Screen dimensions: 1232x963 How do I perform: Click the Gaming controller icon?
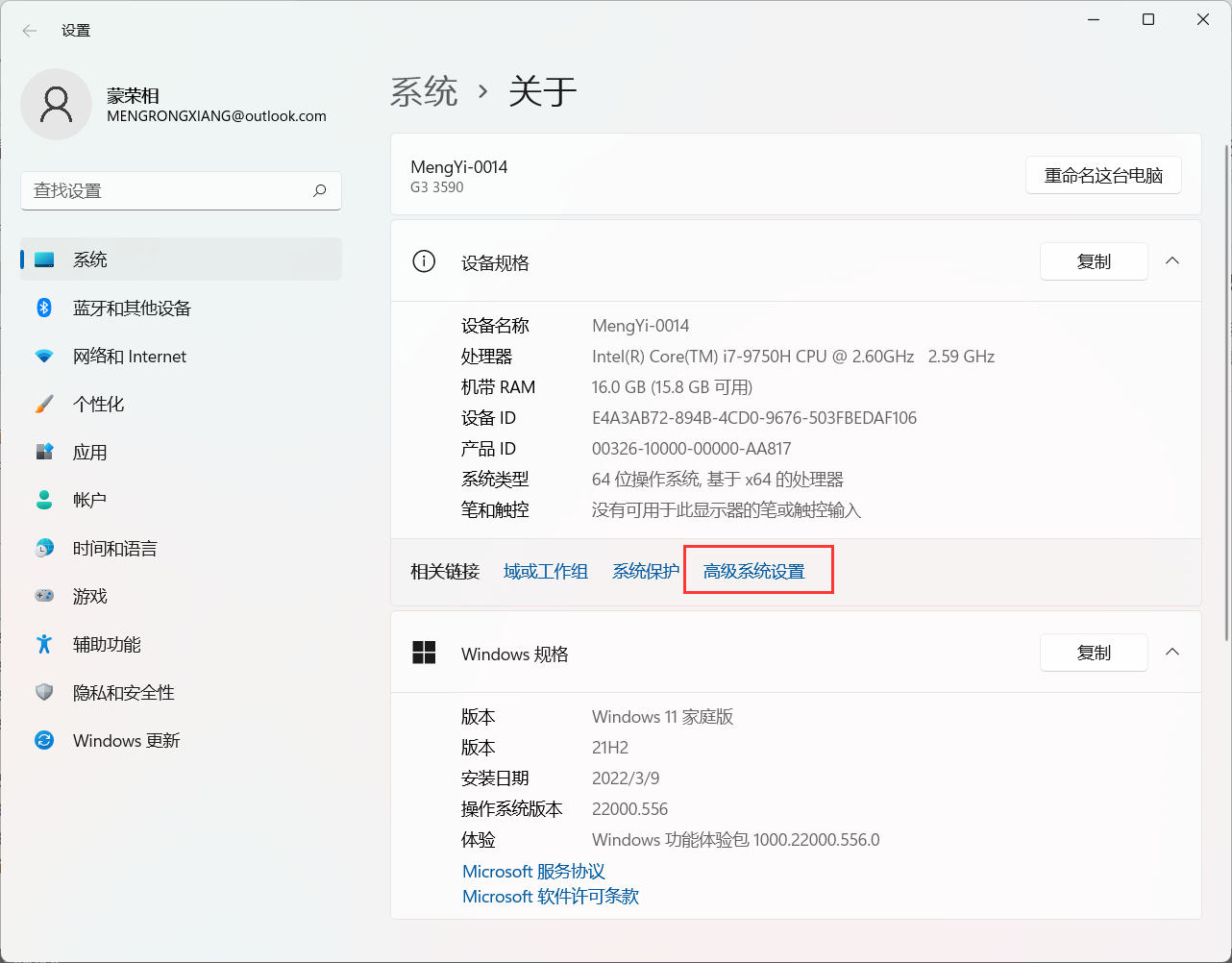pyautogui.click(x=44, y=596)
